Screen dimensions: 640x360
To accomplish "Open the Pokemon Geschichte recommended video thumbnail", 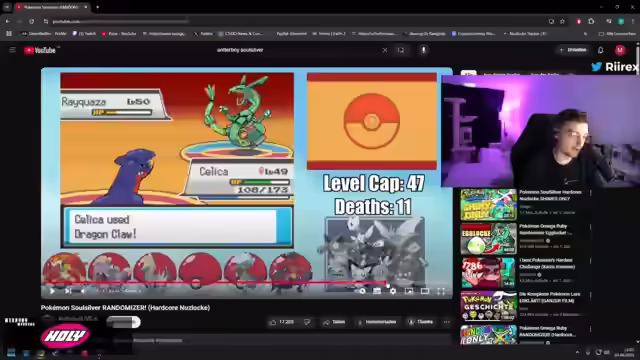I will click(x=489, y=306).
